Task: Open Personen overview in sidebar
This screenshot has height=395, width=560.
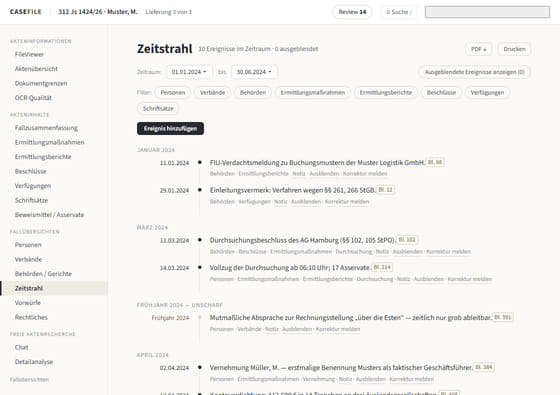Action: point(28,245)
